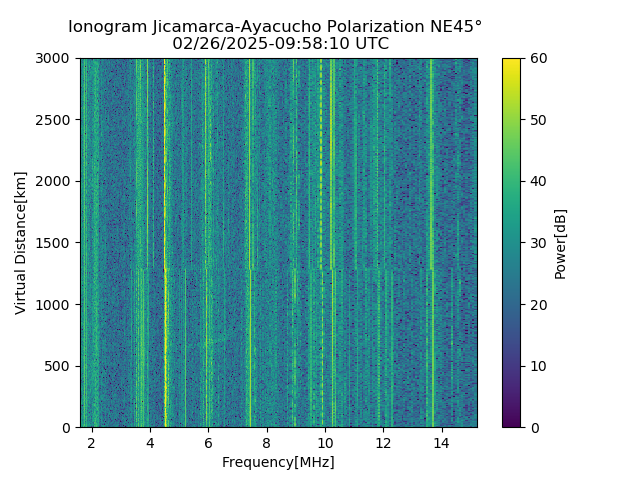The width and height of the screenshot is (640, 480).
Task: Click the timestamp text '02/26/2025-09:58:10 UTC'
Action: [280, 43]
